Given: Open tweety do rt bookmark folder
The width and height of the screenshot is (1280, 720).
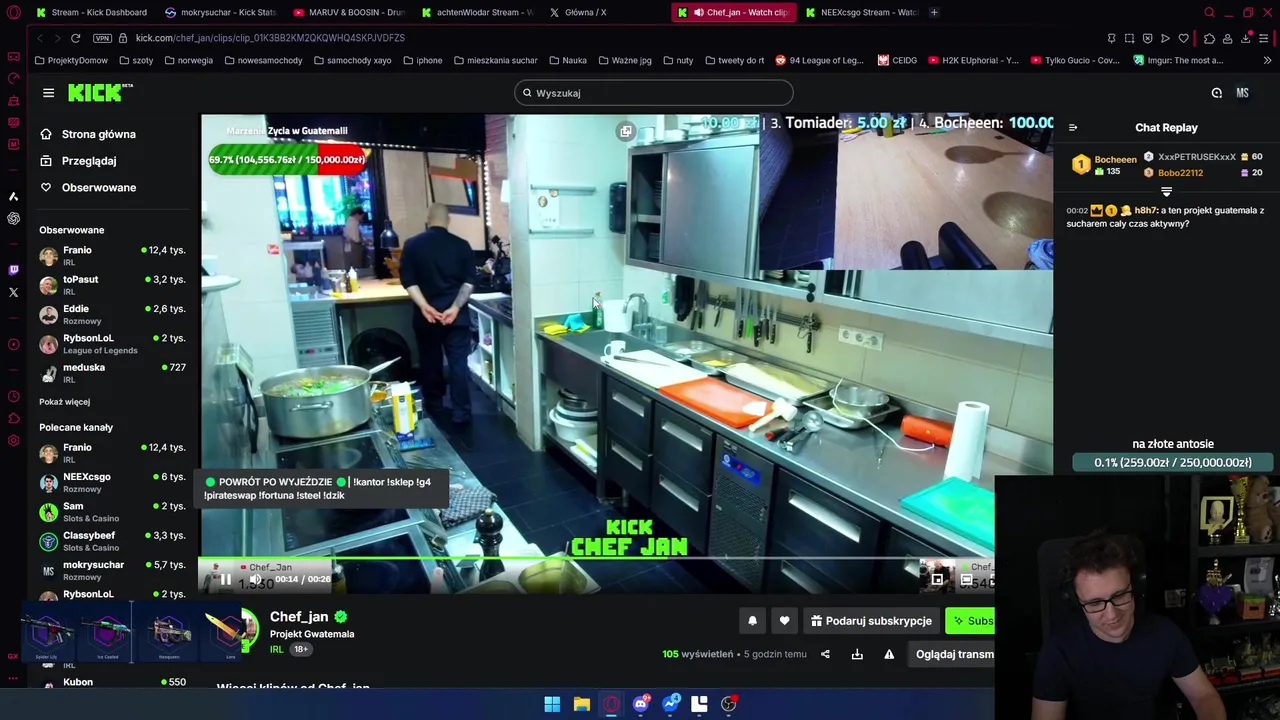Looking at the screenshot, I should [734, 60].
